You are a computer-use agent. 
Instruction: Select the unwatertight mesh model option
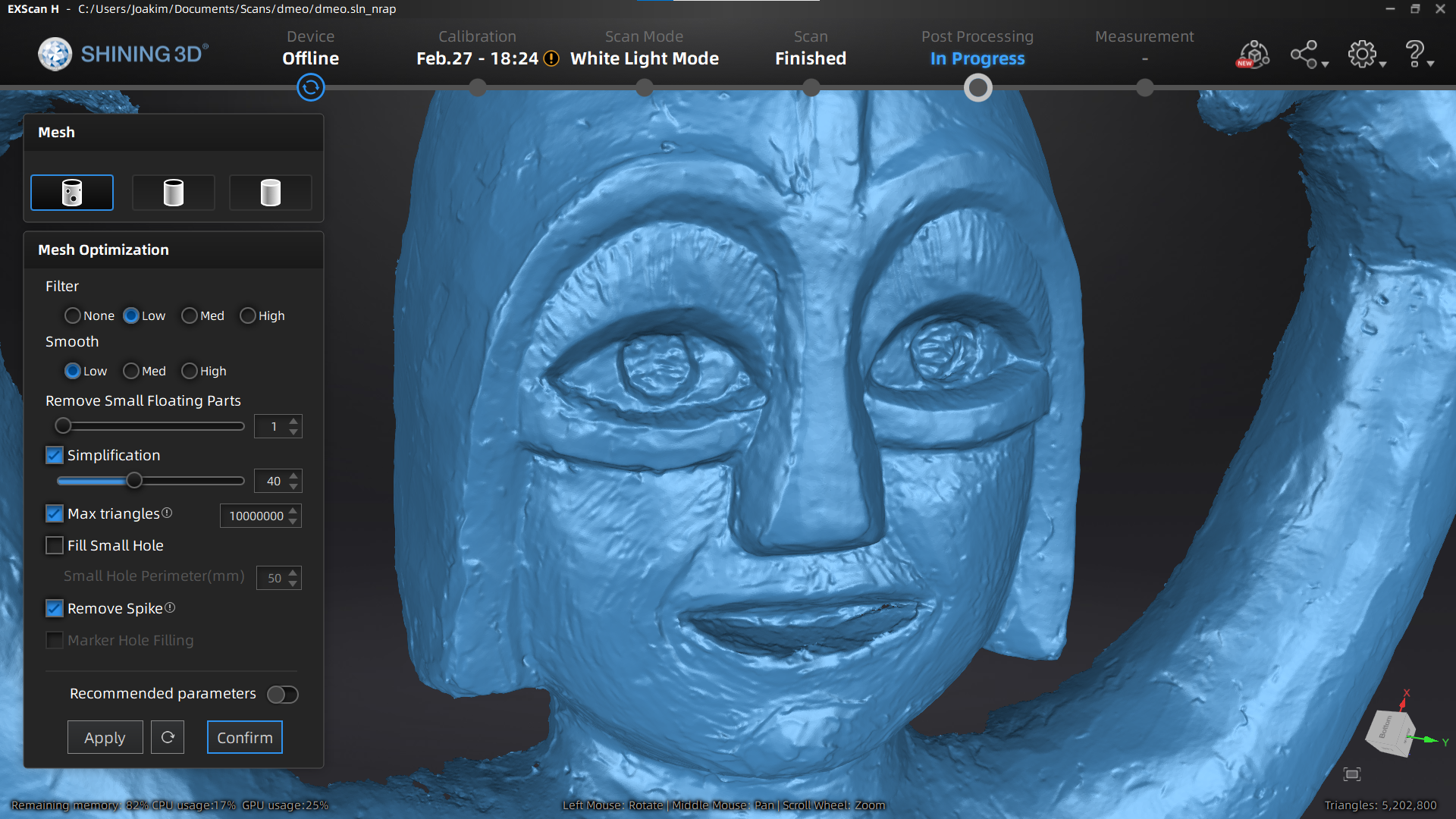point(71,192)
